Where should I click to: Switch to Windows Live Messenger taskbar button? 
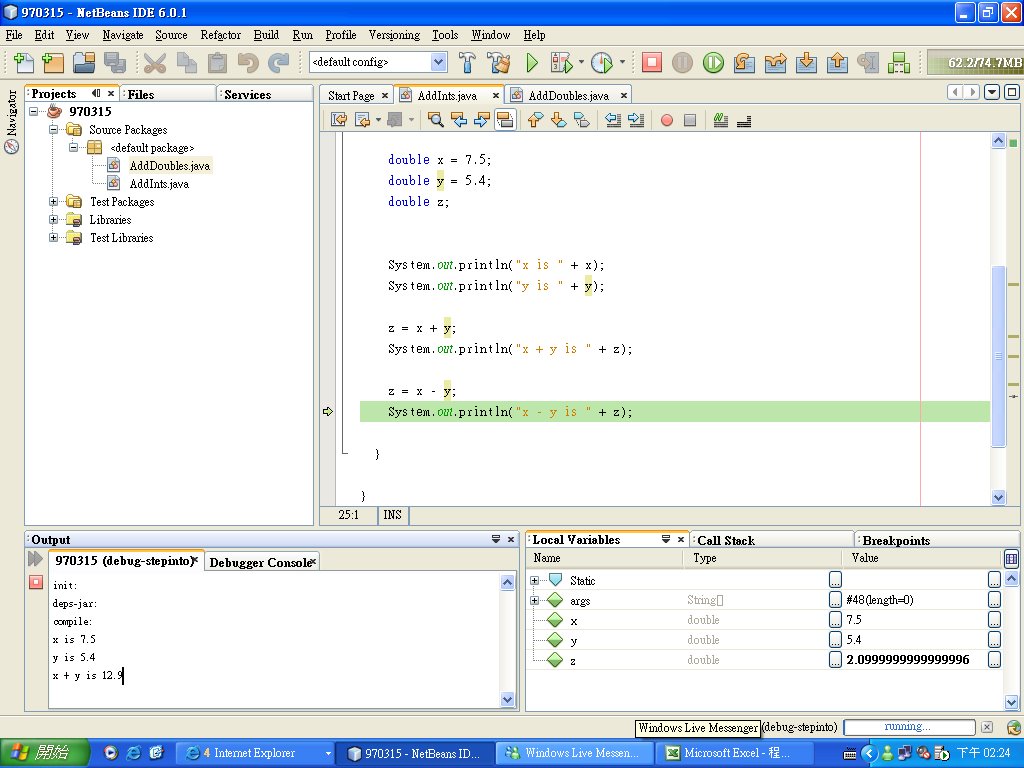(575, 753)
